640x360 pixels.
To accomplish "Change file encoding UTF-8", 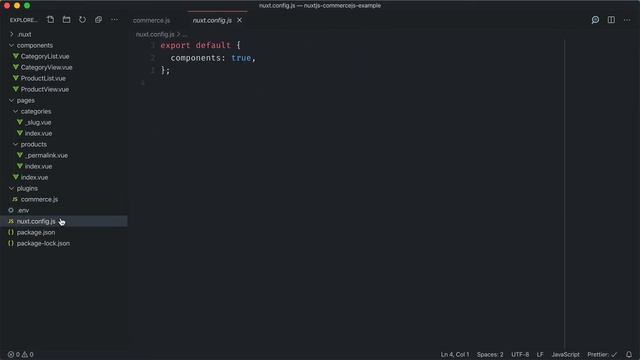I will coord(520,354).
